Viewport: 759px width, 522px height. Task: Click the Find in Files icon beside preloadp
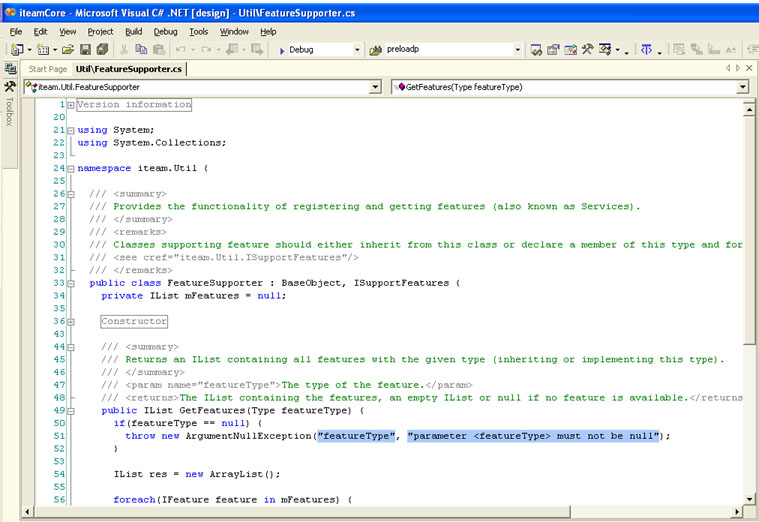click(x=376, y=50)
